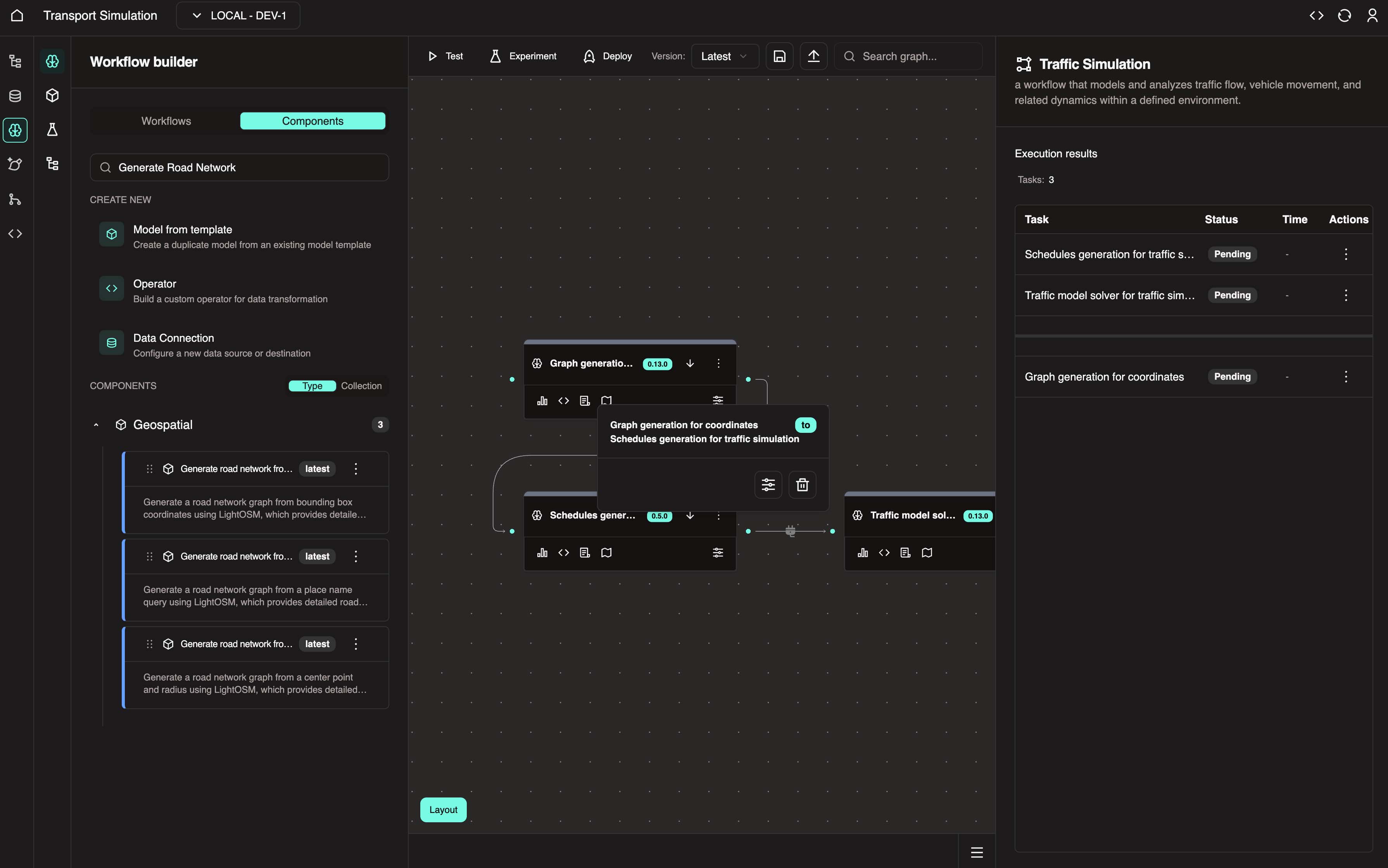Select the Graph generation for coordinates task name
The image size is (1388, 868).
click(x=1104, y=377)
